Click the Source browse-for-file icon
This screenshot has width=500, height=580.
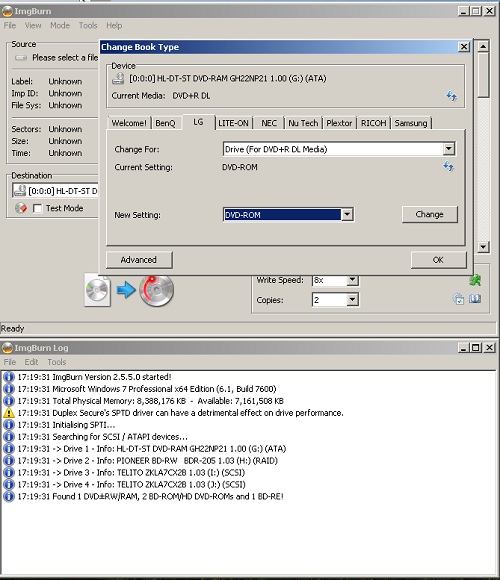pos(21,58)
